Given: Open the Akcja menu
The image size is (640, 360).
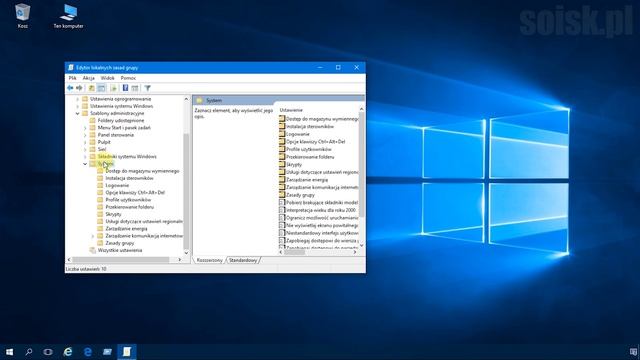Looking at the screenshot, I should (89, 78).
